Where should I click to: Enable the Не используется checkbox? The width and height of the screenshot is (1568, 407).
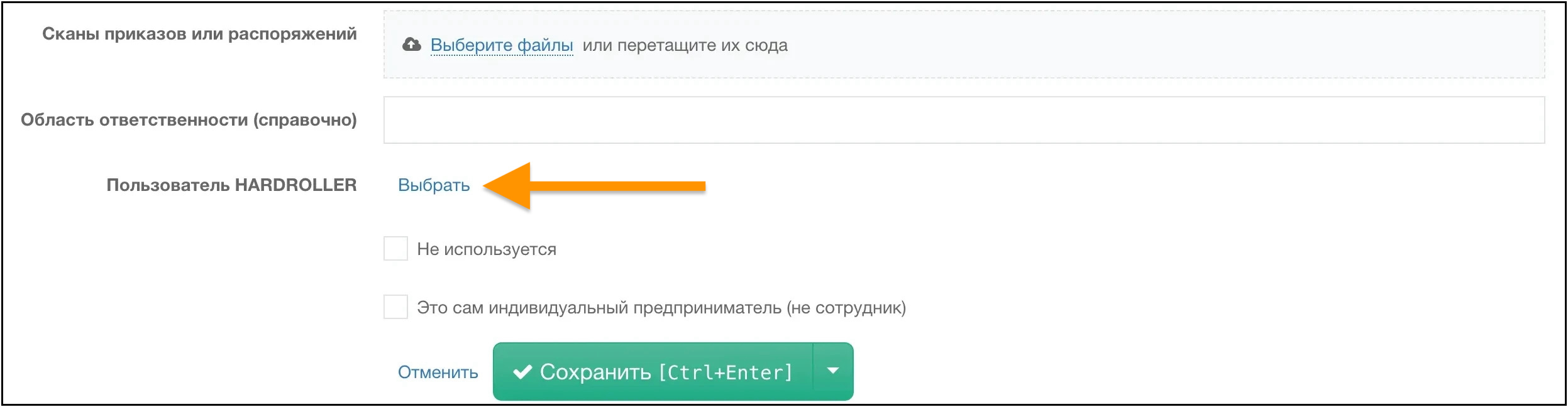coord(395,247)
